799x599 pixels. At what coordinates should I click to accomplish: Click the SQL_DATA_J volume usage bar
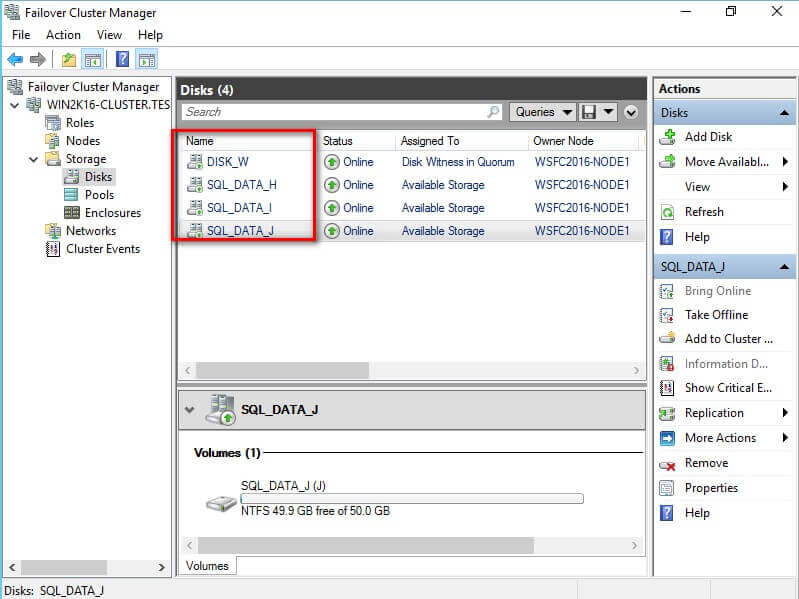pyautogui.click(x=411, y=497)
